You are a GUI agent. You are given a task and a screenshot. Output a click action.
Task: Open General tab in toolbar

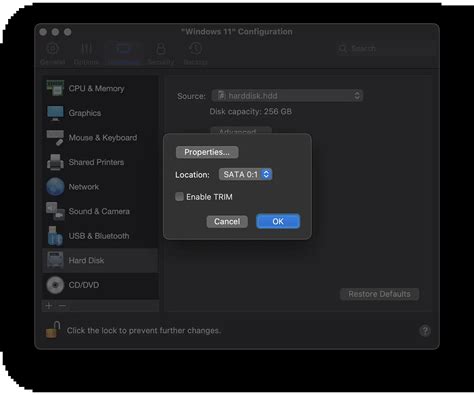coord(52,54)
